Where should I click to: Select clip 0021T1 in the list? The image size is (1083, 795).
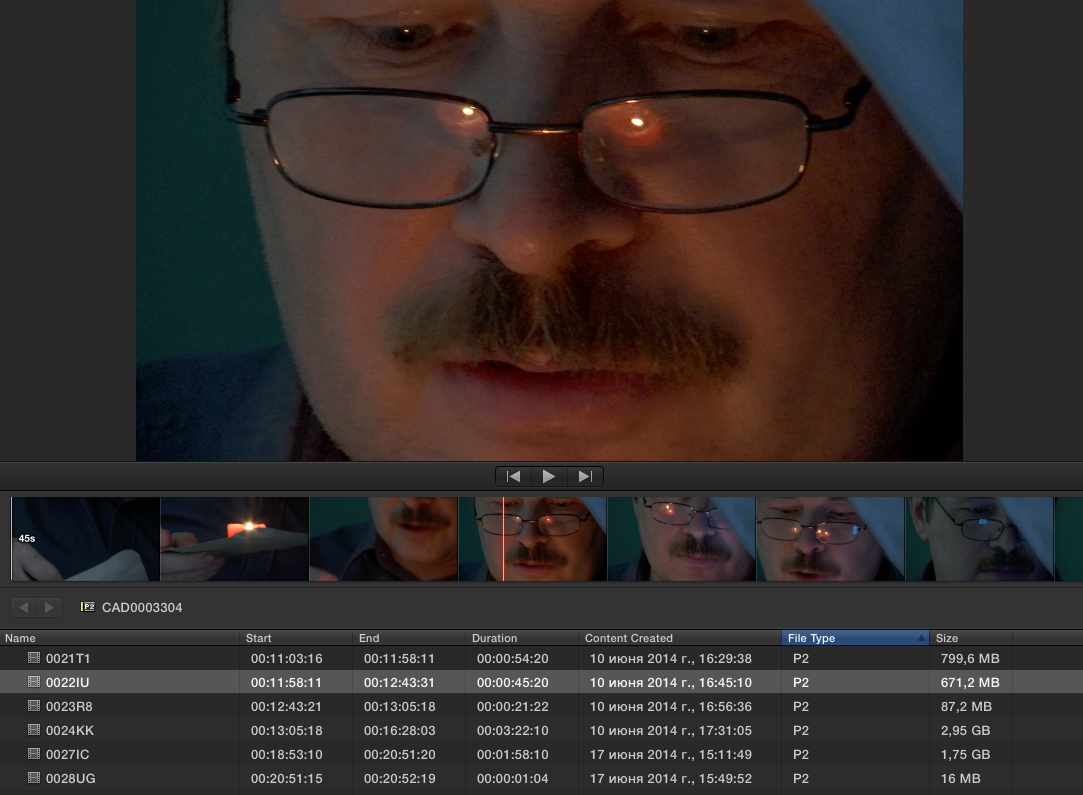click(542, 658)
